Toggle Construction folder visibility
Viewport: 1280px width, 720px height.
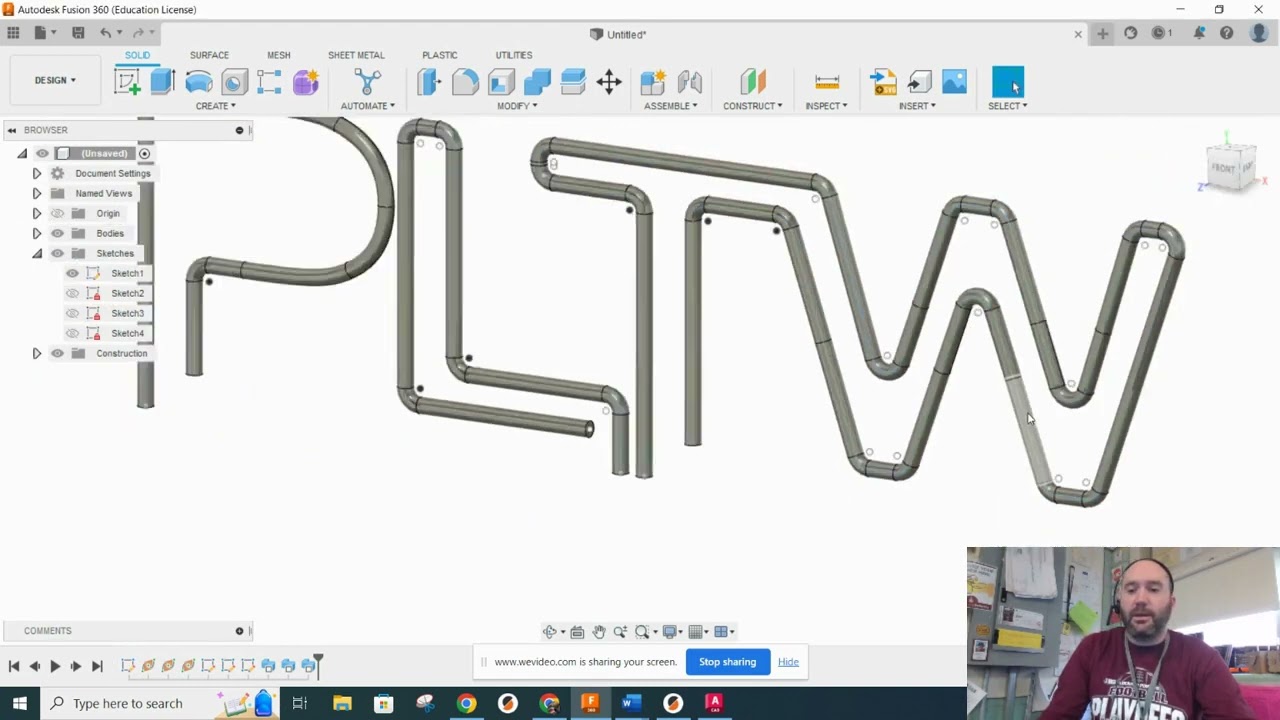[x=57, y=353]
